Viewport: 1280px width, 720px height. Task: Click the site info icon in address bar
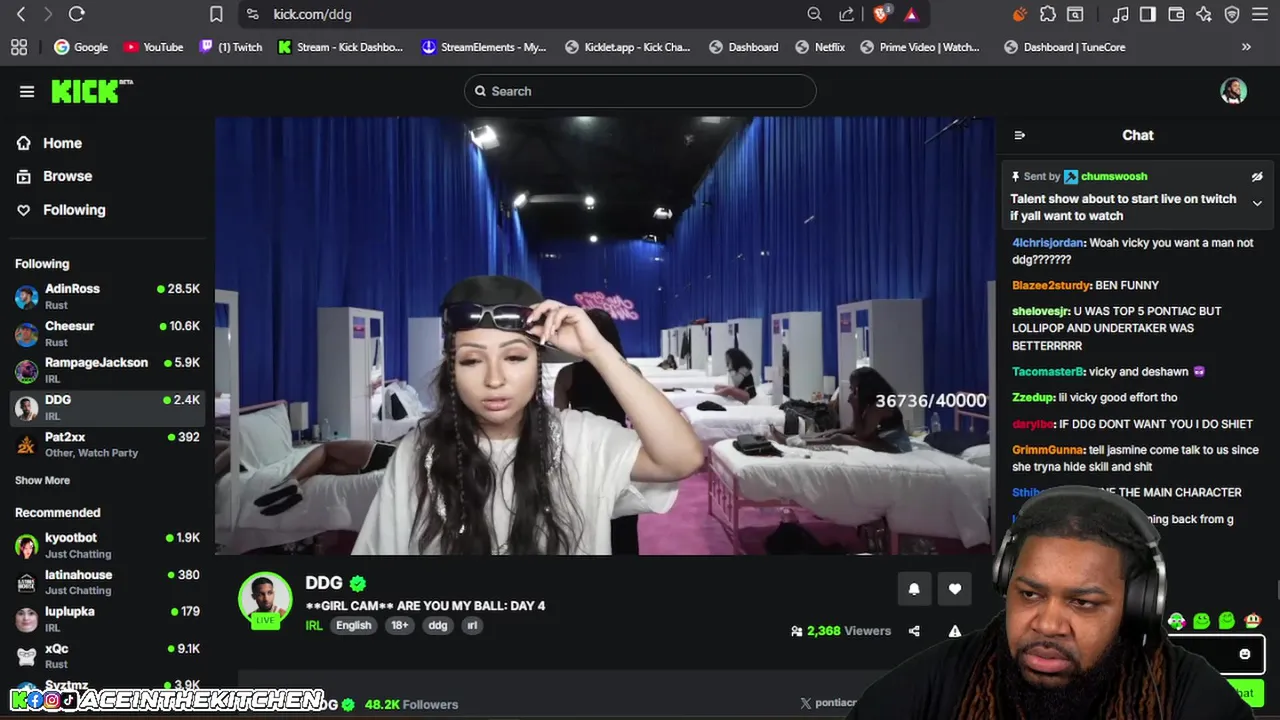pyautogui.click(x=252, y=14)
